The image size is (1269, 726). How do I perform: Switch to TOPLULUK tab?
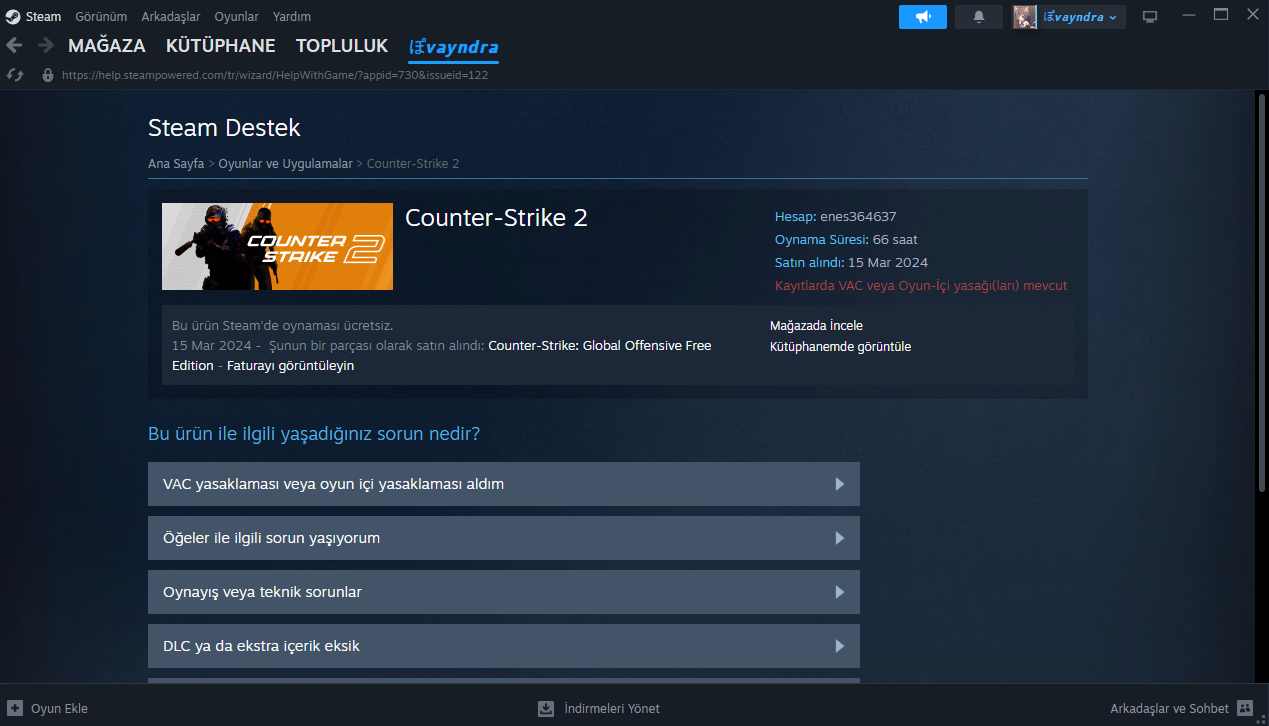tap(342, 46)
